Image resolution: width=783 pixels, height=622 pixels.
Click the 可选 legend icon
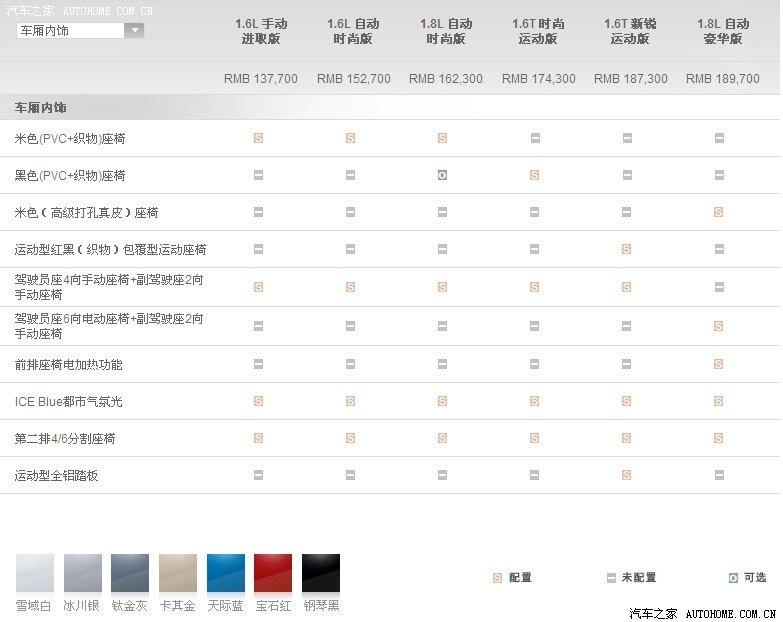pos(733,578)
